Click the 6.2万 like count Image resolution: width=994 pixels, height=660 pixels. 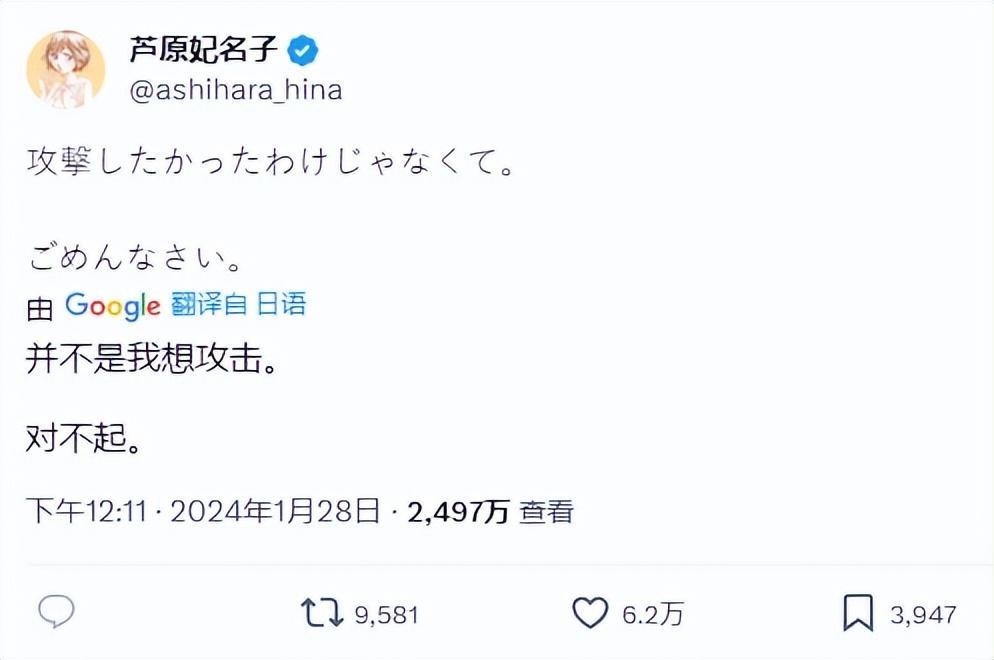pyautogui.click(x=652, y=614)
